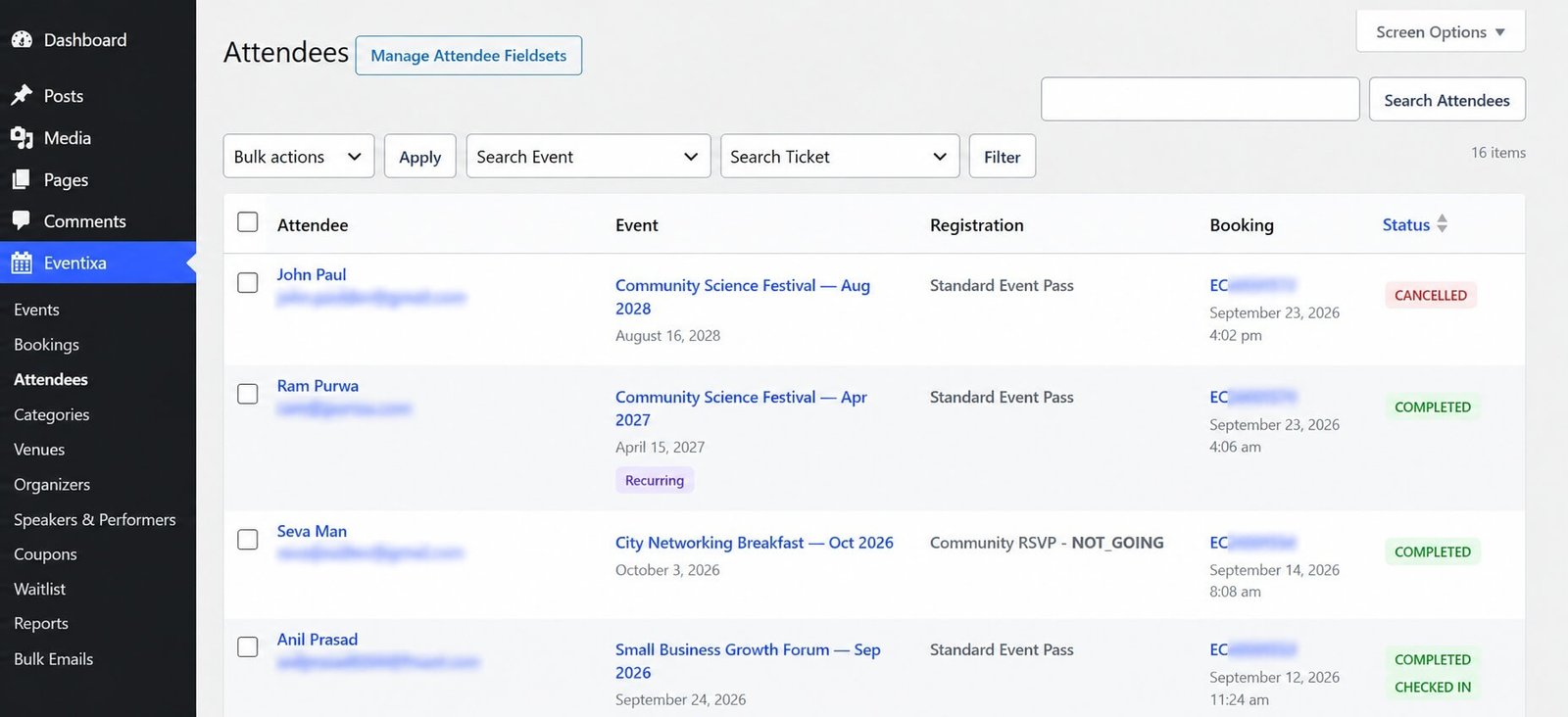This screenshot has width=1568, height=717.
Task: Click the Recurring tag on Ram Purwa's event
Action: click(655, 480)
